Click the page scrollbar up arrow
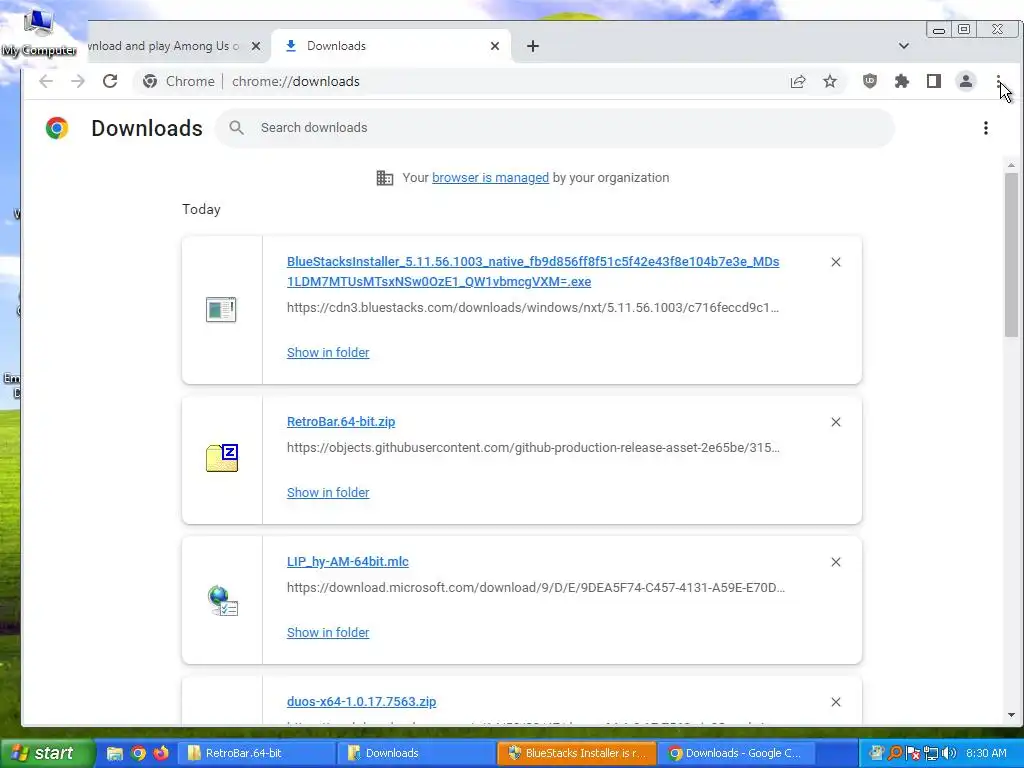Viewport: 1024px width, 768px height. point(1011,166)
